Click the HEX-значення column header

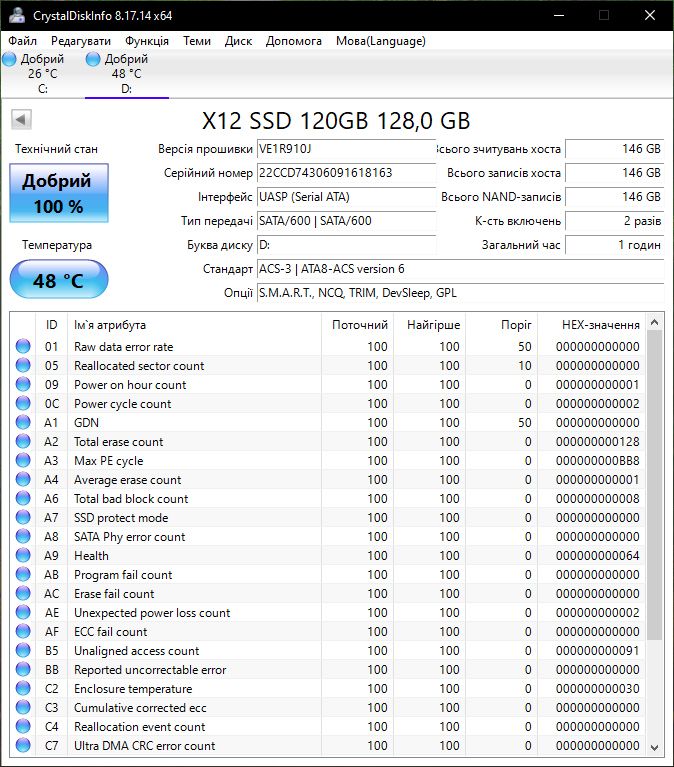coord(592,325)
